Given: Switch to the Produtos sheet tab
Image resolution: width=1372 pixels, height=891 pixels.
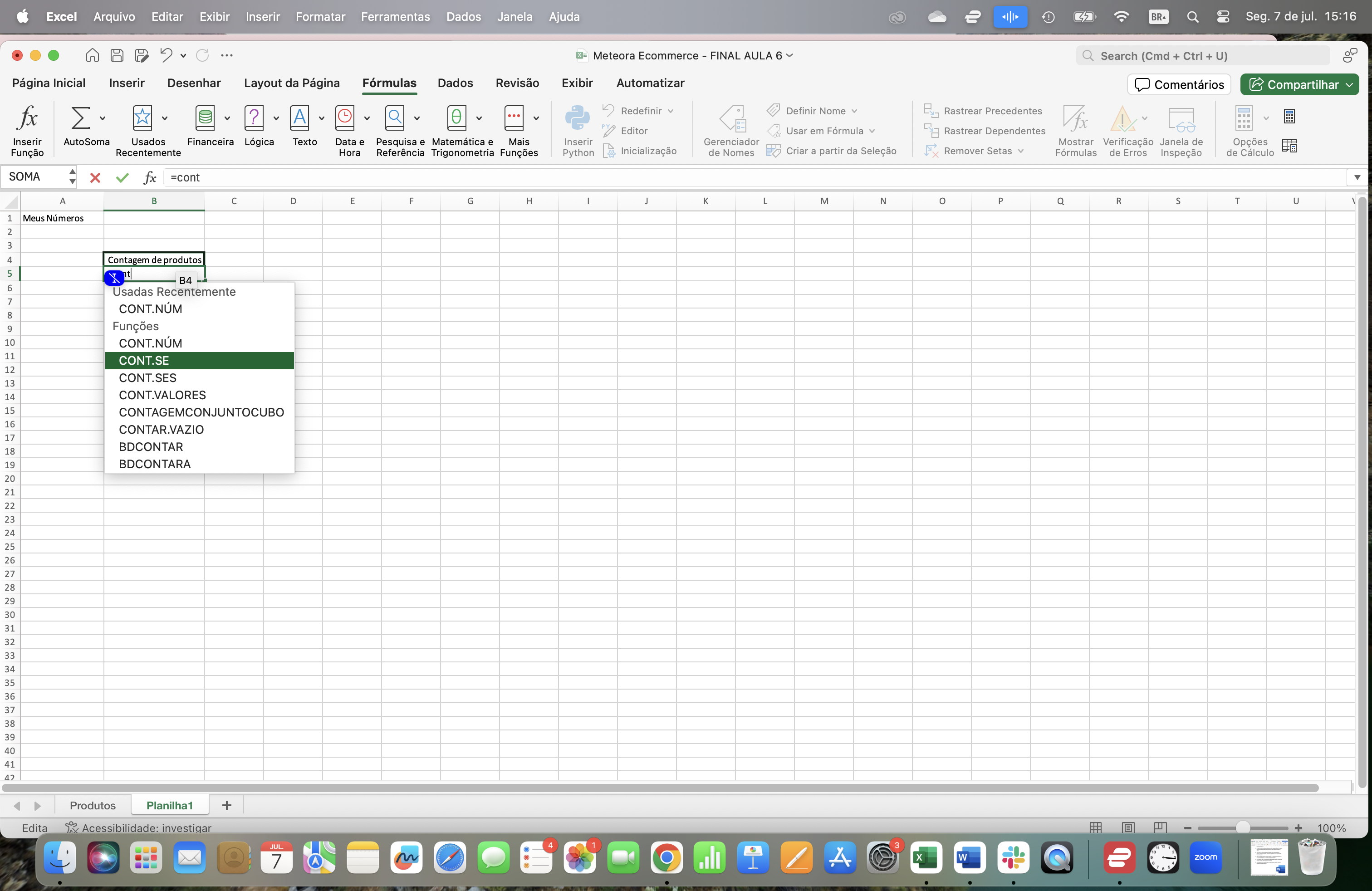Looking at the screenshot, I should 93,805.
